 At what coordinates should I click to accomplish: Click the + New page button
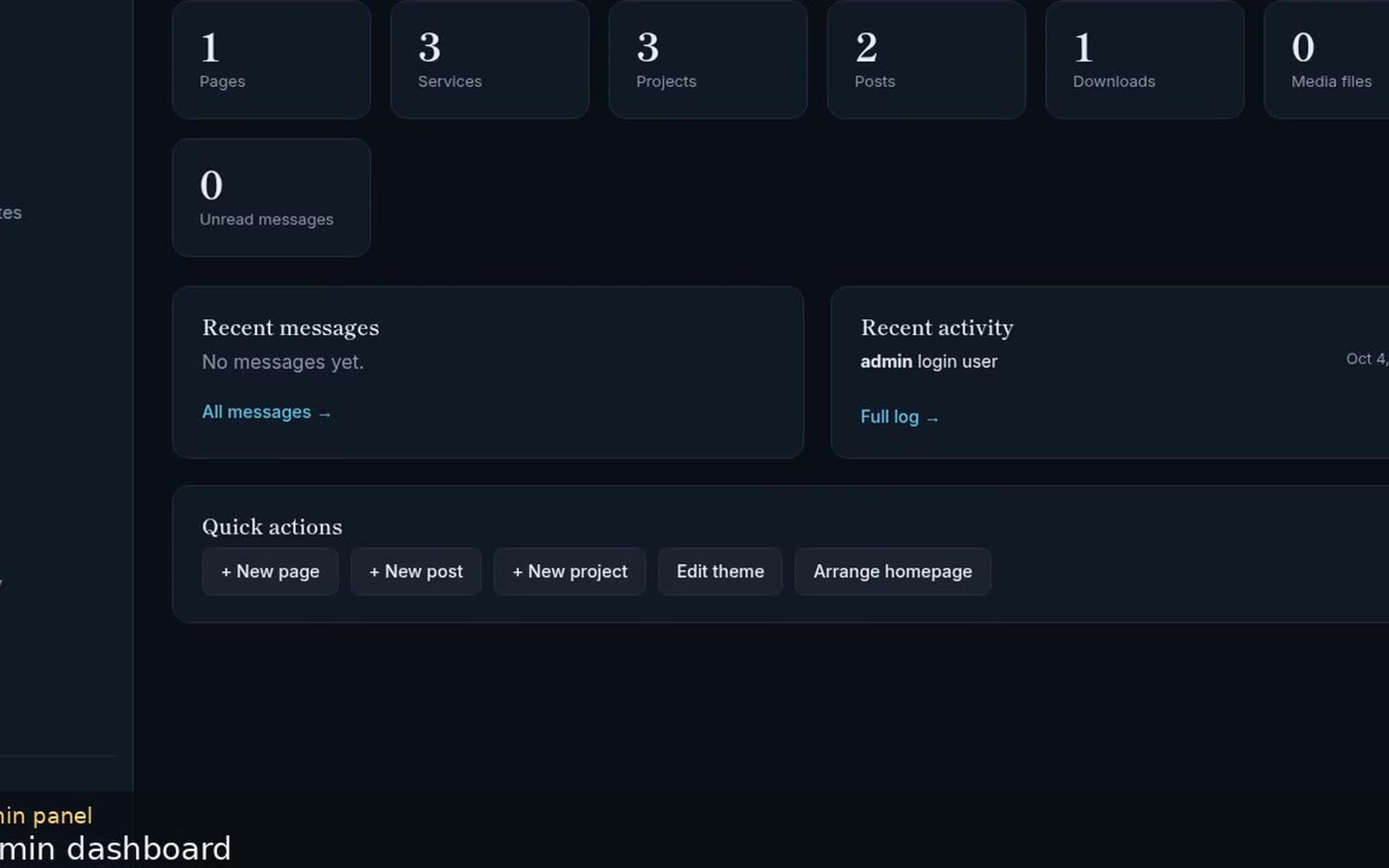pos(270,571)
